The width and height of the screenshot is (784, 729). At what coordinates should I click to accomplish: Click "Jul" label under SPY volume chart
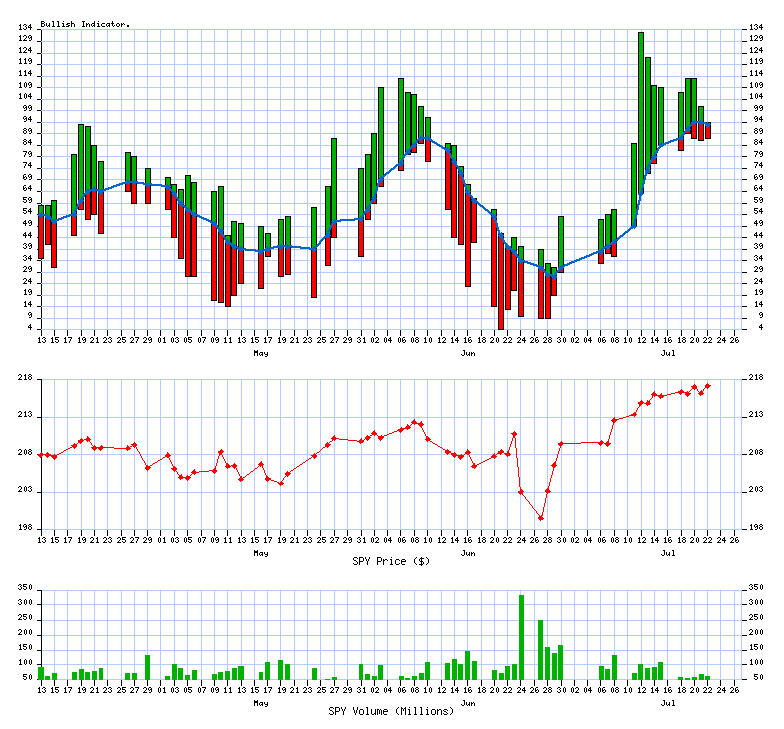click(x=668, y=703)
